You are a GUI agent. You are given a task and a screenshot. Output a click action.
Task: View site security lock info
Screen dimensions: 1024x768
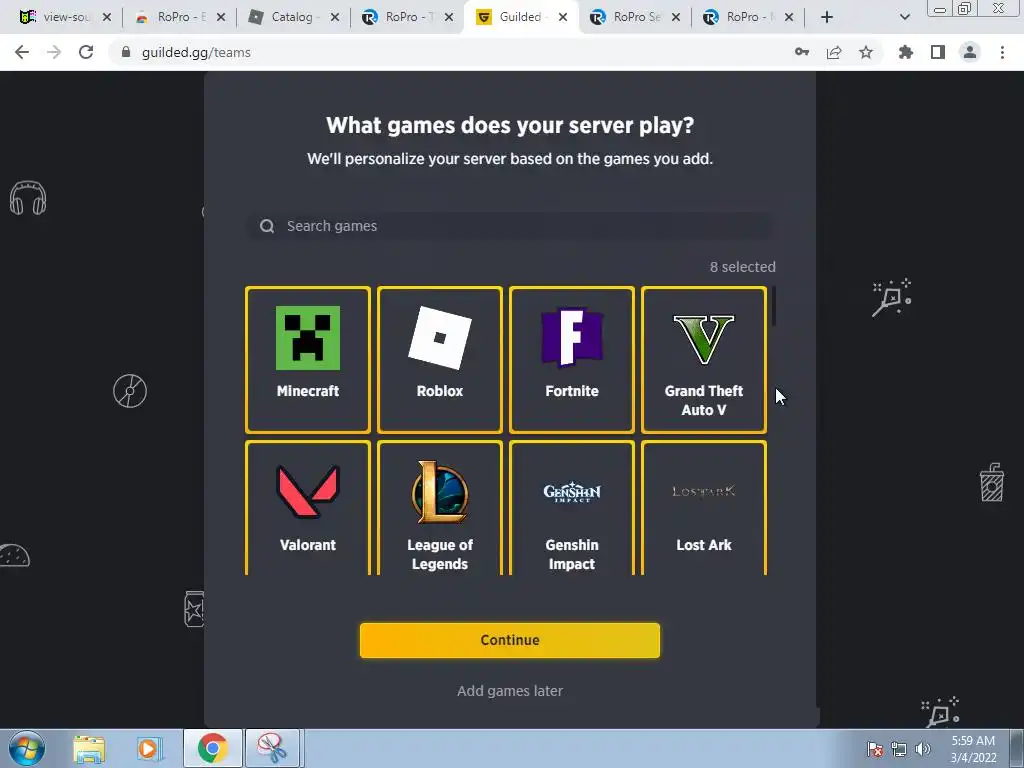tap(126, 52)
